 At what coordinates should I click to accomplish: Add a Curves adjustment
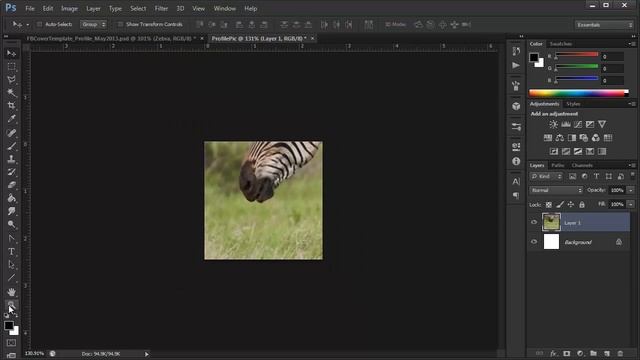pyautogui.click(x=578, y=124)
